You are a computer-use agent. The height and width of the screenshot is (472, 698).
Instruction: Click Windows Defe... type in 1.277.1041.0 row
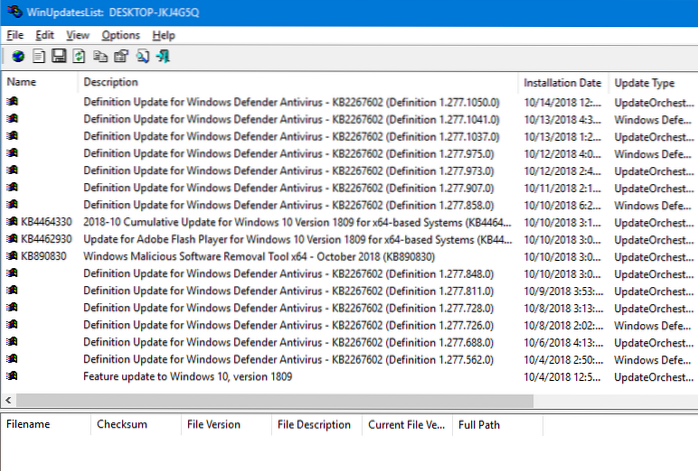[653, 120]
